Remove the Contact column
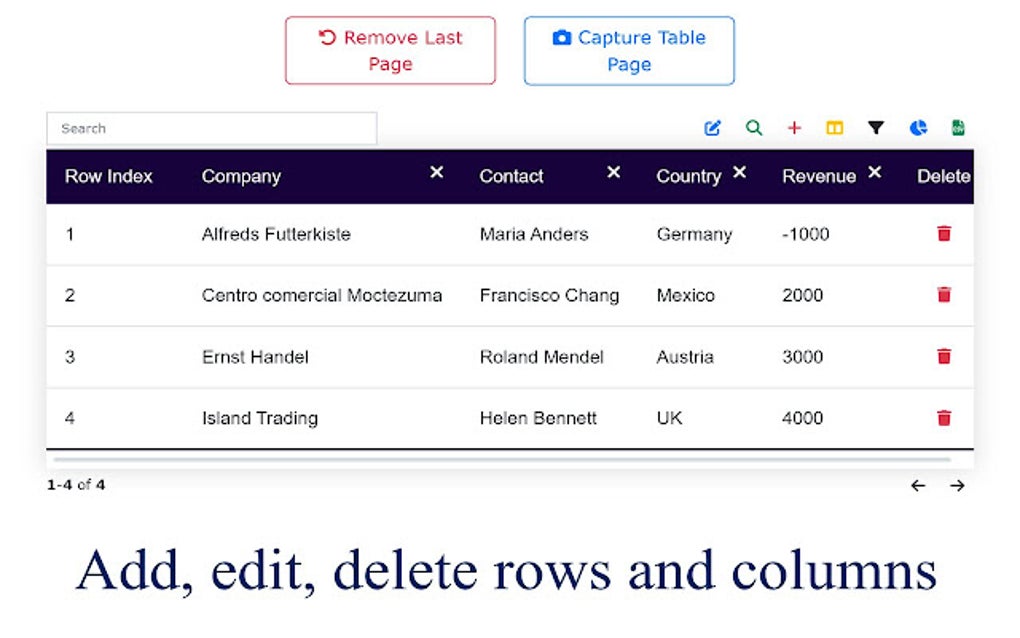Viewport: 1020px width, 638px height. click(x=614, y=173)
